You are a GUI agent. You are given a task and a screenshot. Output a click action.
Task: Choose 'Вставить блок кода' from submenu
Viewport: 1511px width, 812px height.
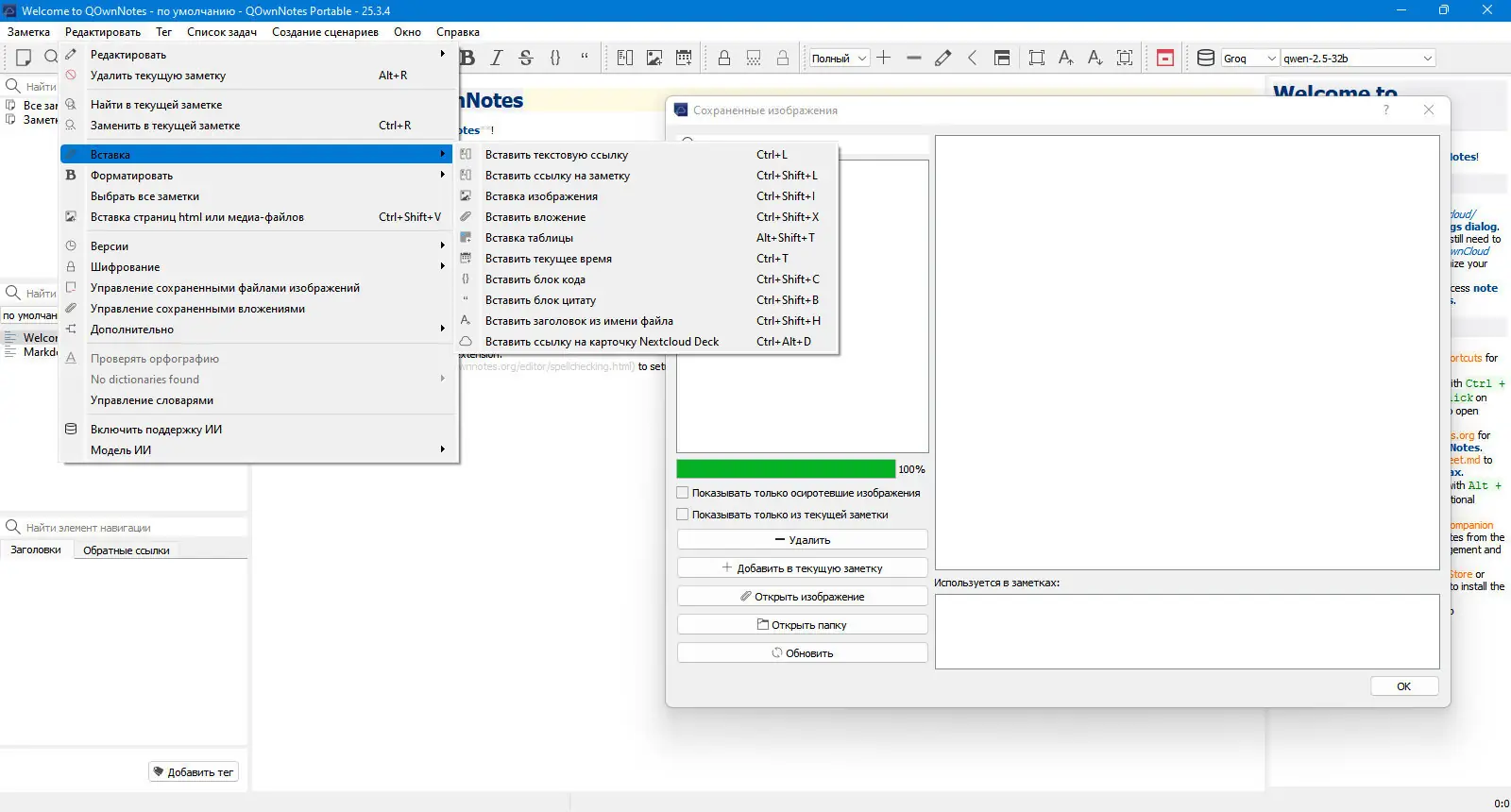tap(647, 279)
